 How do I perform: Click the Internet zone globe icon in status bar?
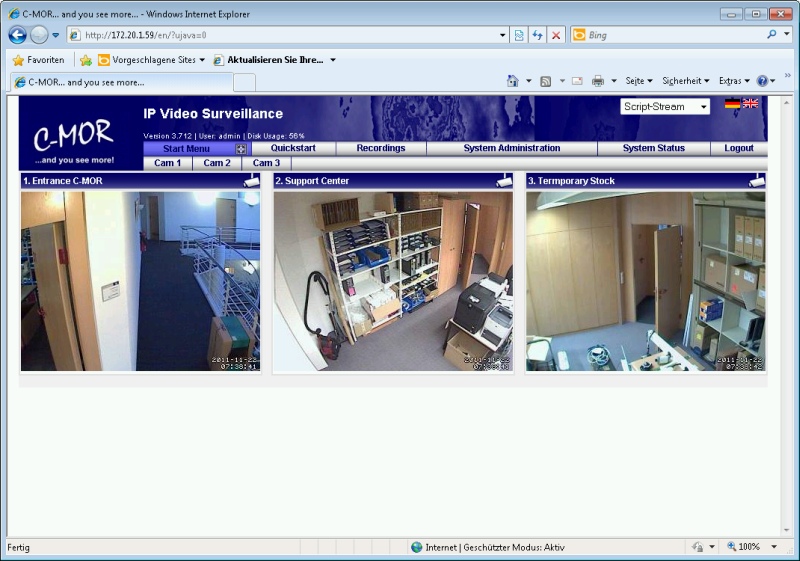coord(417,547)
